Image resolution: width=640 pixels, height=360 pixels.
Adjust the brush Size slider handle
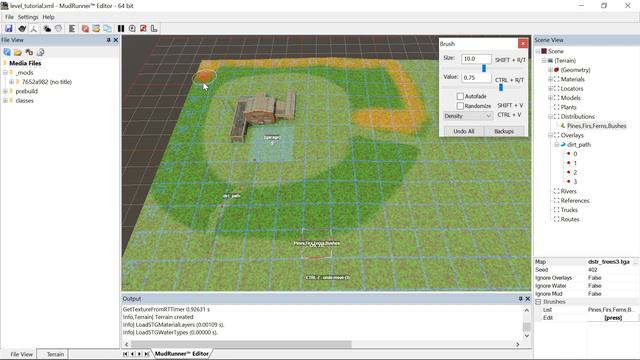(484, 69)
